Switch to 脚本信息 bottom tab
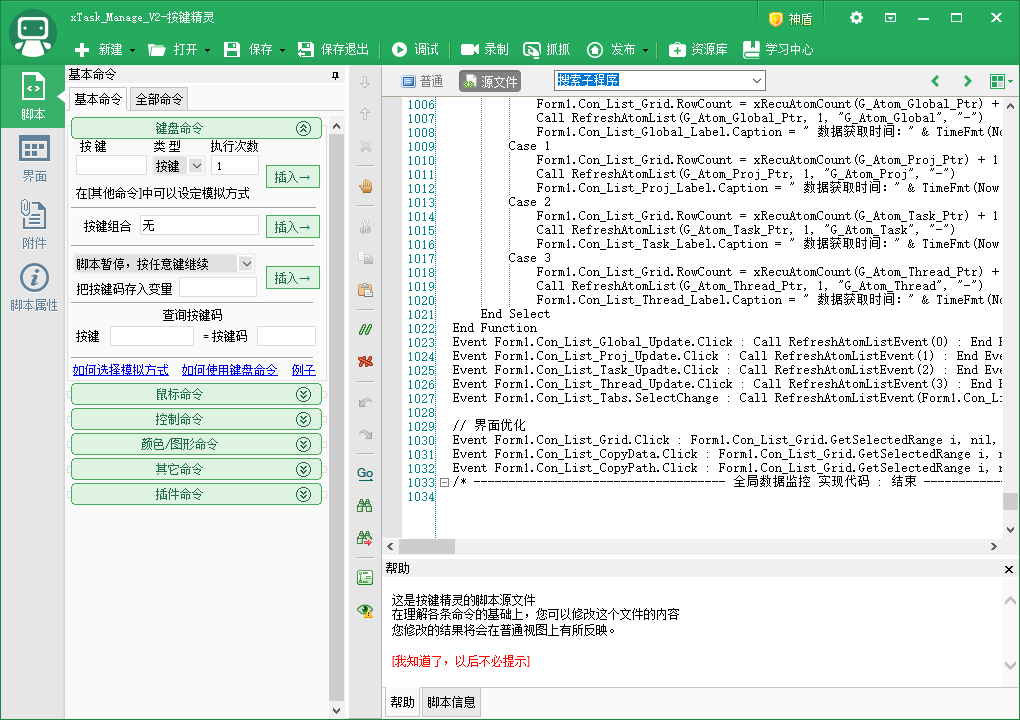This screenshot has height=720, width=1020. tap(451, 702)
